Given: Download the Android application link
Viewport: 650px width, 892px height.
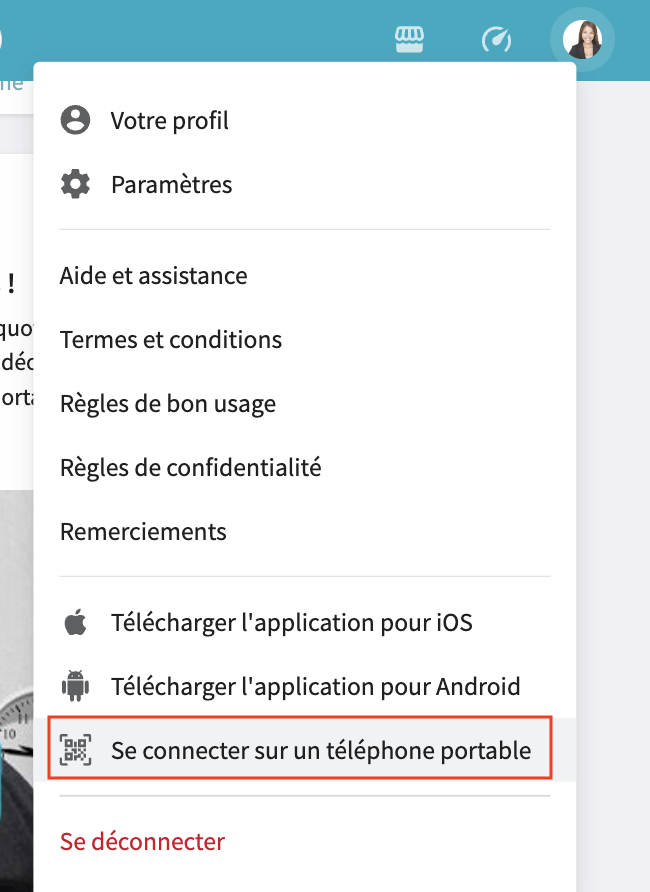Looking at the screenshot, I should point(315,686).
